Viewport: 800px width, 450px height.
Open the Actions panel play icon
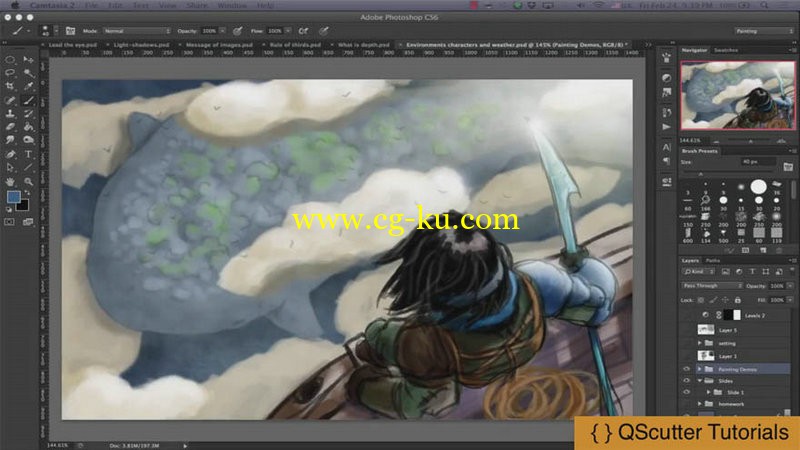(666, 127)
